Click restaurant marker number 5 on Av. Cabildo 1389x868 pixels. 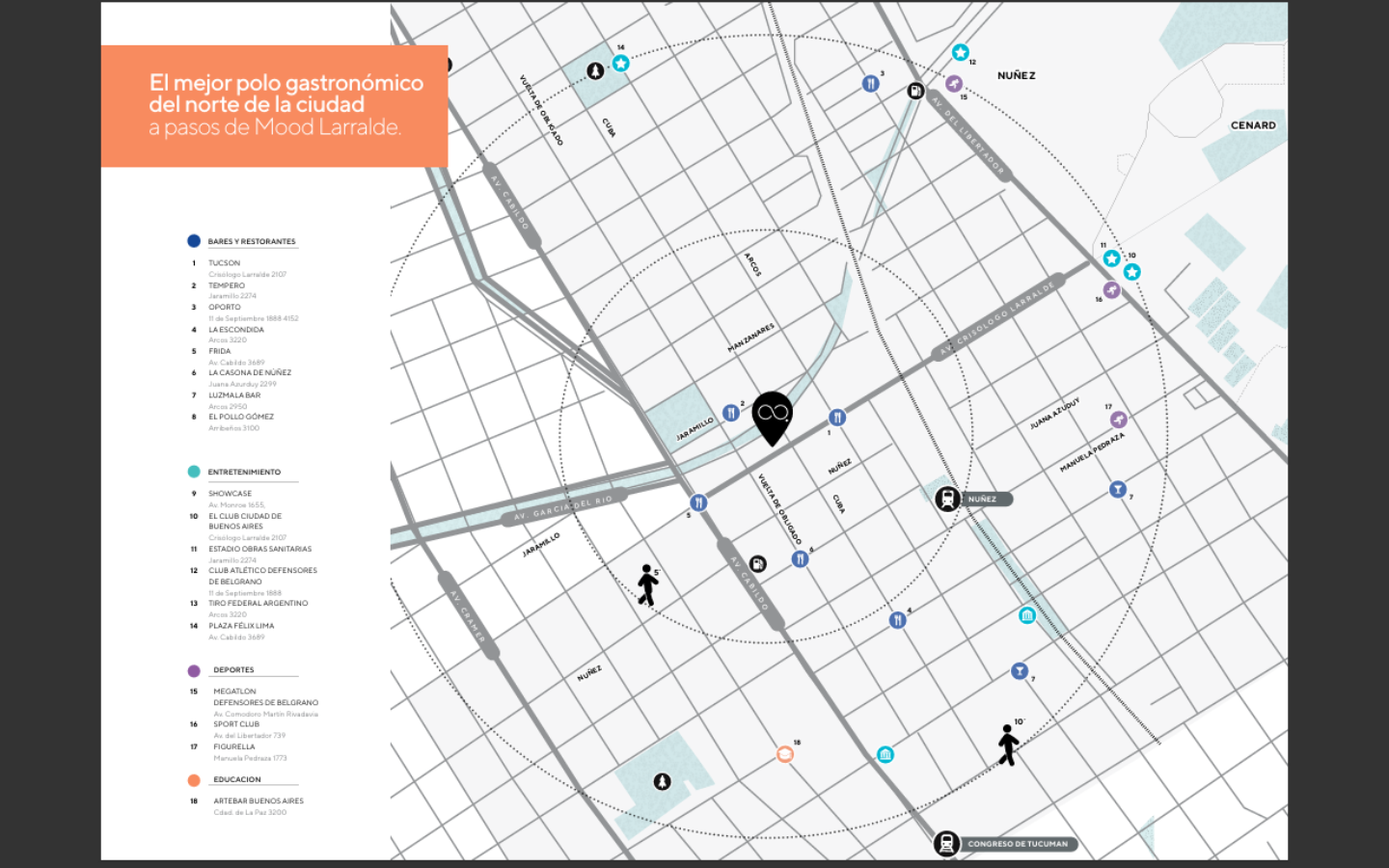(x=698, y=502)
